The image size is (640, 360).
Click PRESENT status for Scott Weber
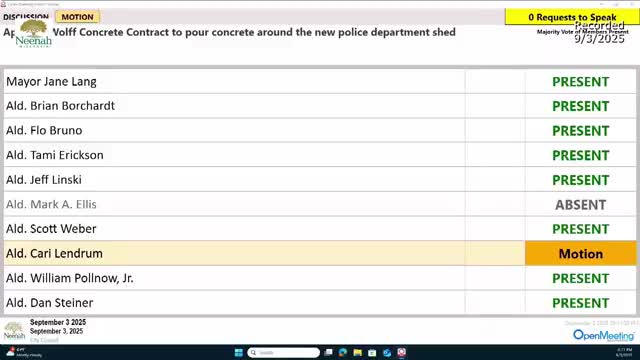(x=580, y=229)
